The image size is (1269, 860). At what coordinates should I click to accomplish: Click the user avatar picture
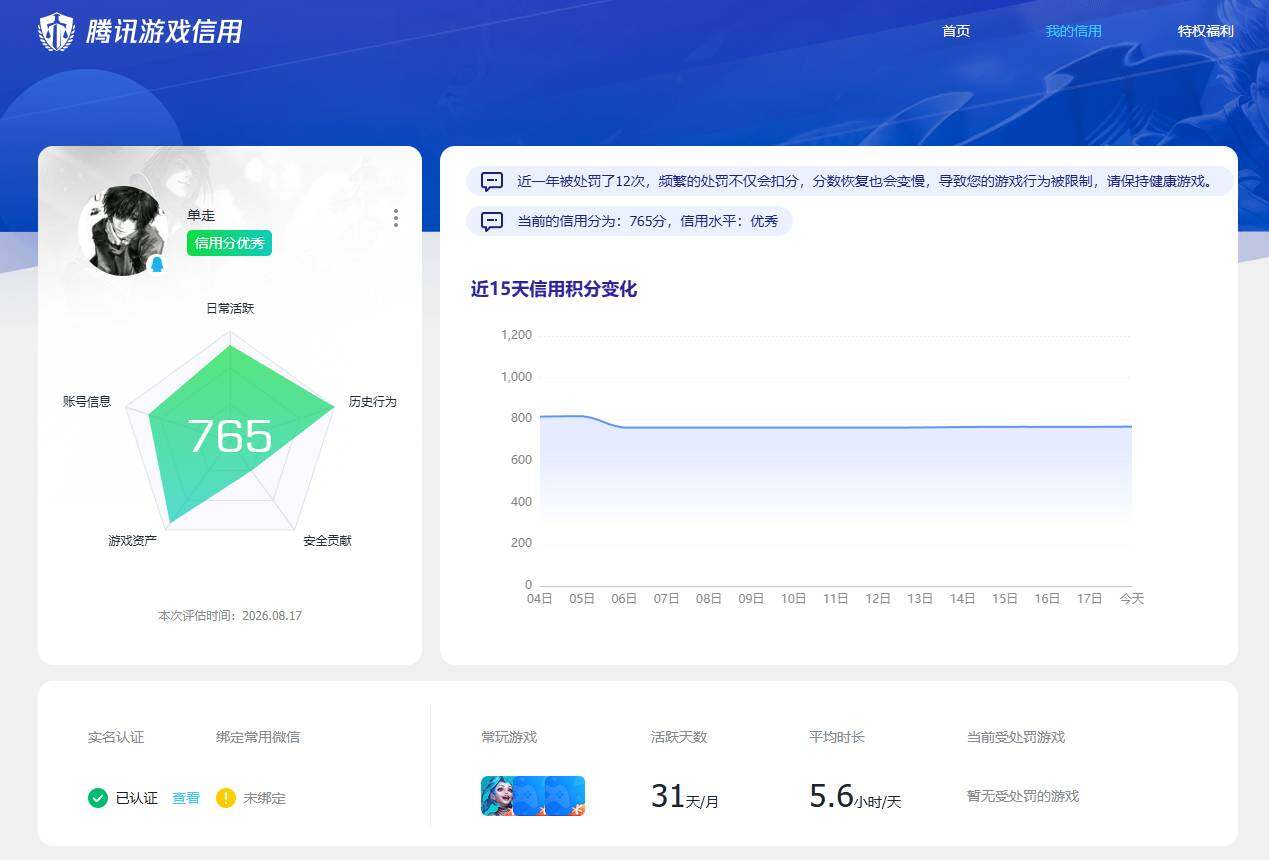tap(123, 231)
